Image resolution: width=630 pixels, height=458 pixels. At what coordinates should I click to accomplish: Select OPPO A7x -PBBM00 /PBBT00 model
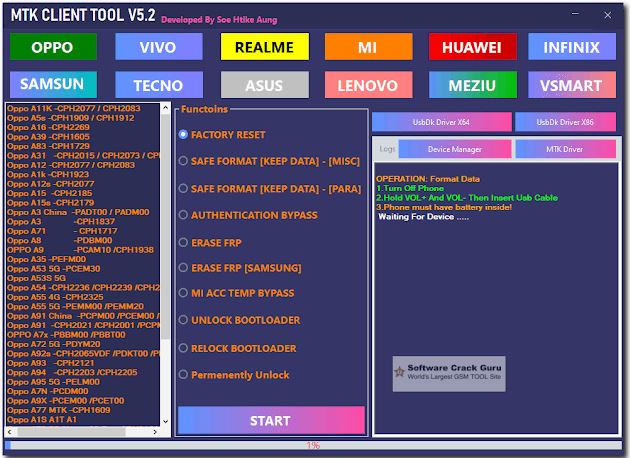tap(66, 334)
